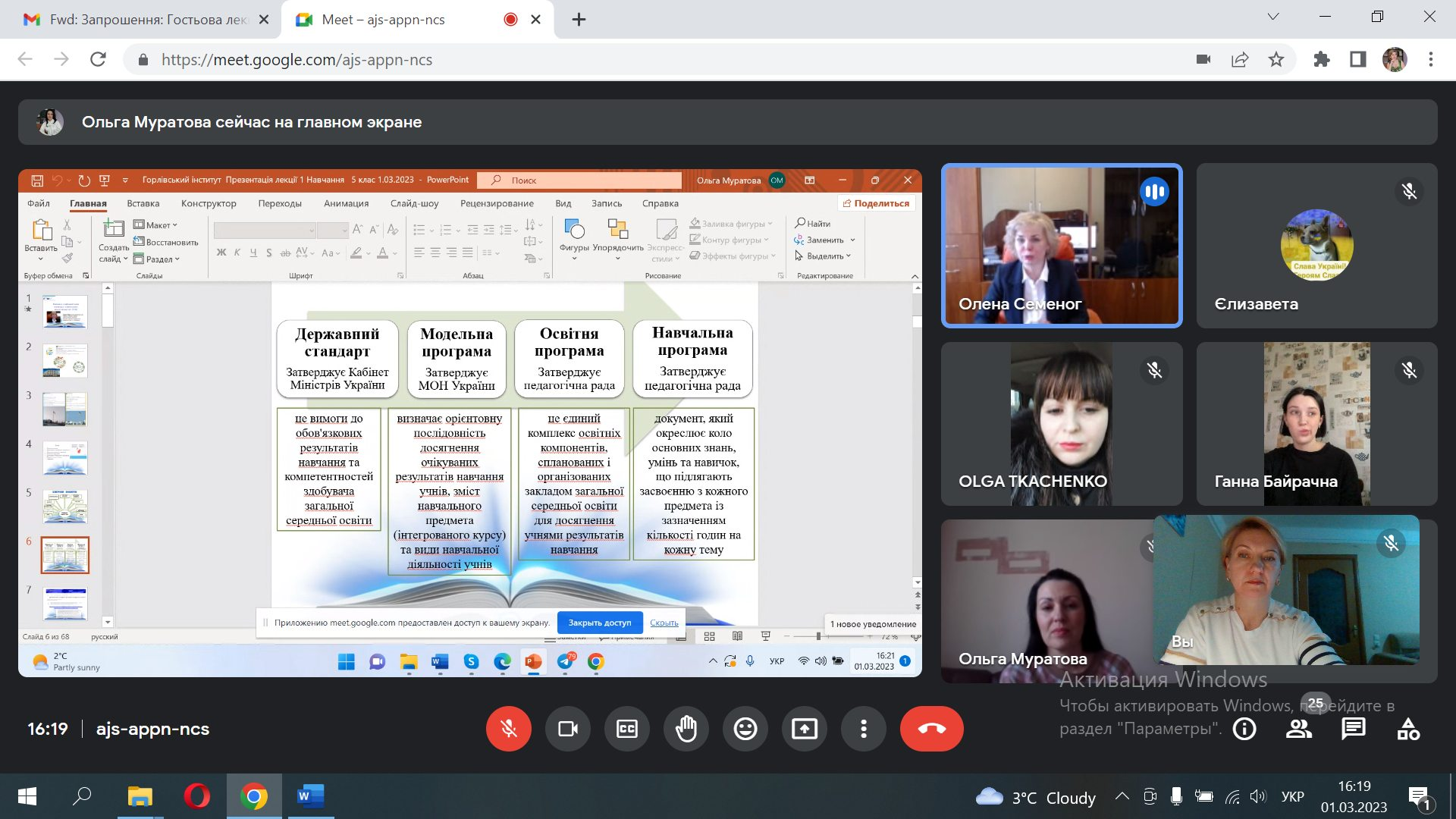Leave the call with red hang-up button
Screen dimensions: 1456x819
pyautogui.click(x=931, y=729)
